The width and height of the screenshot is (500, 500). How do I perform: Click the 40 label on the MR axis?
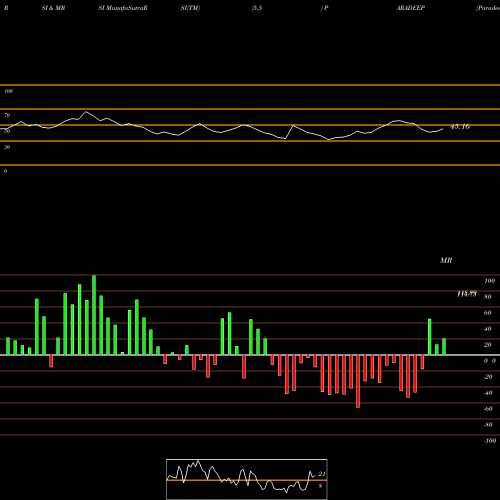[488, 329]
